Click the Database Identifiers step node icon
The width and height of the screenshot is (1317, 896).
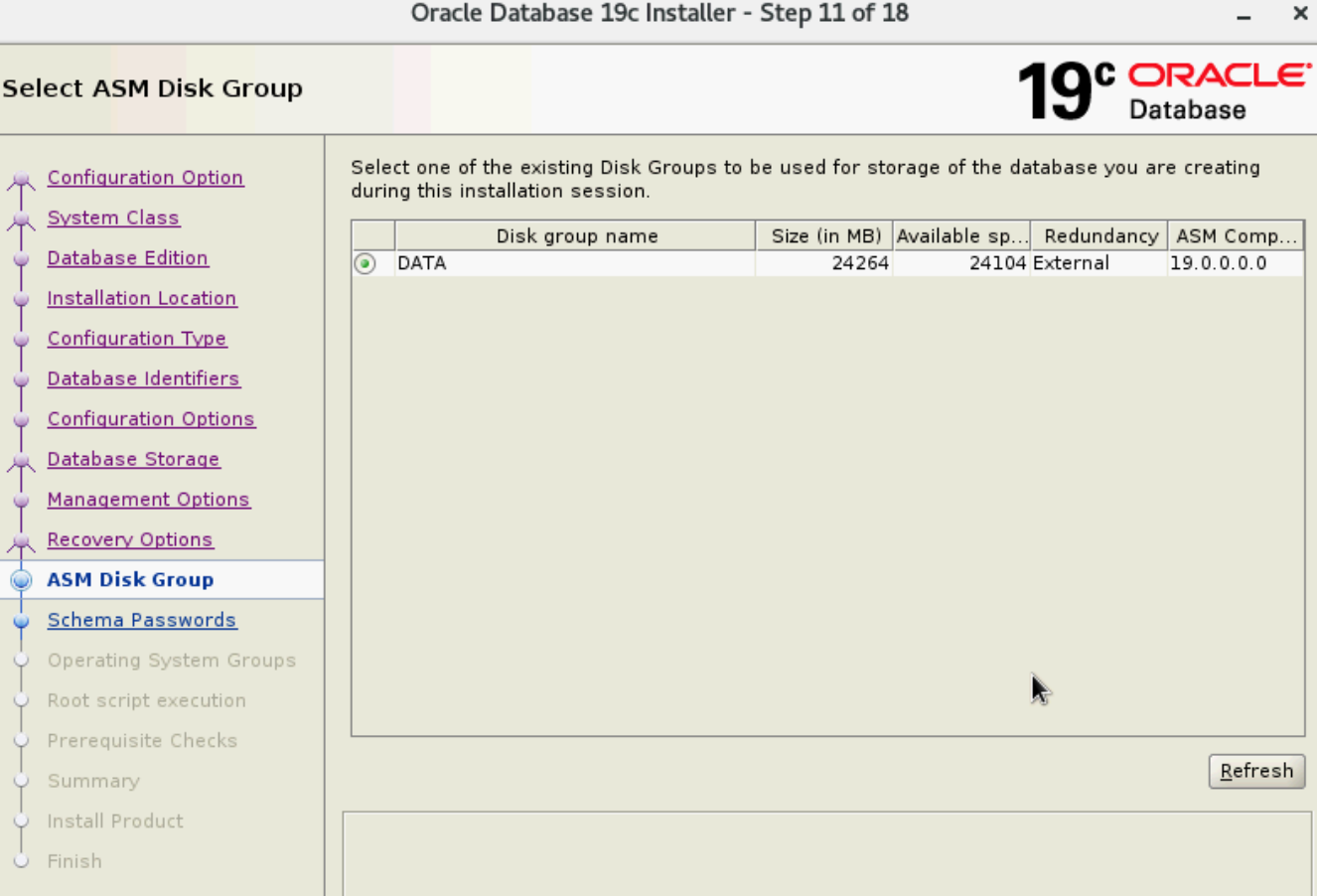[21, 380]
